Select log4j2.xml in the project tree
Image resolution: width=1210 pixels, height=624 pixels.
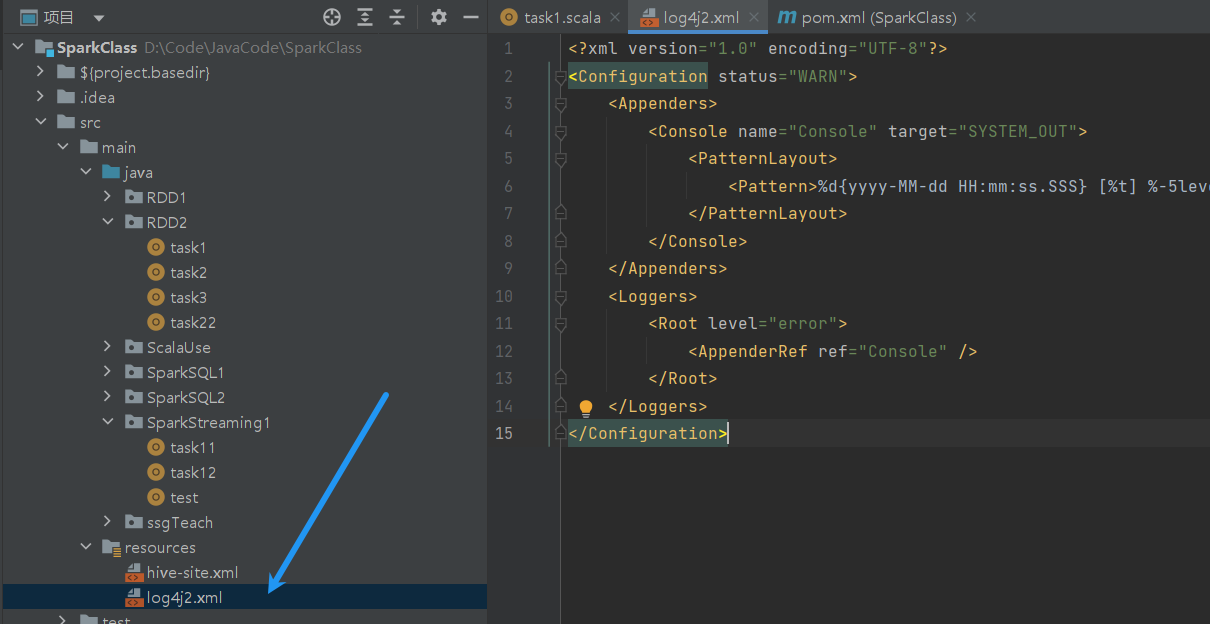[x=185, y=598]
